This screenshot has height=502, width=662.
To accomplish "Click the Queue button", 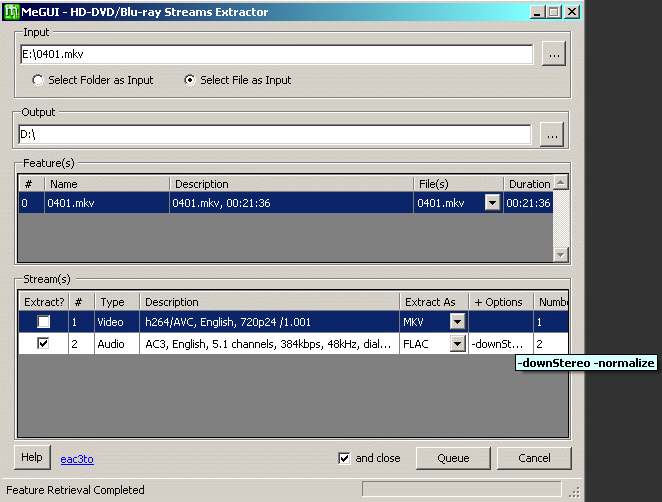I will tap(453, 458).
